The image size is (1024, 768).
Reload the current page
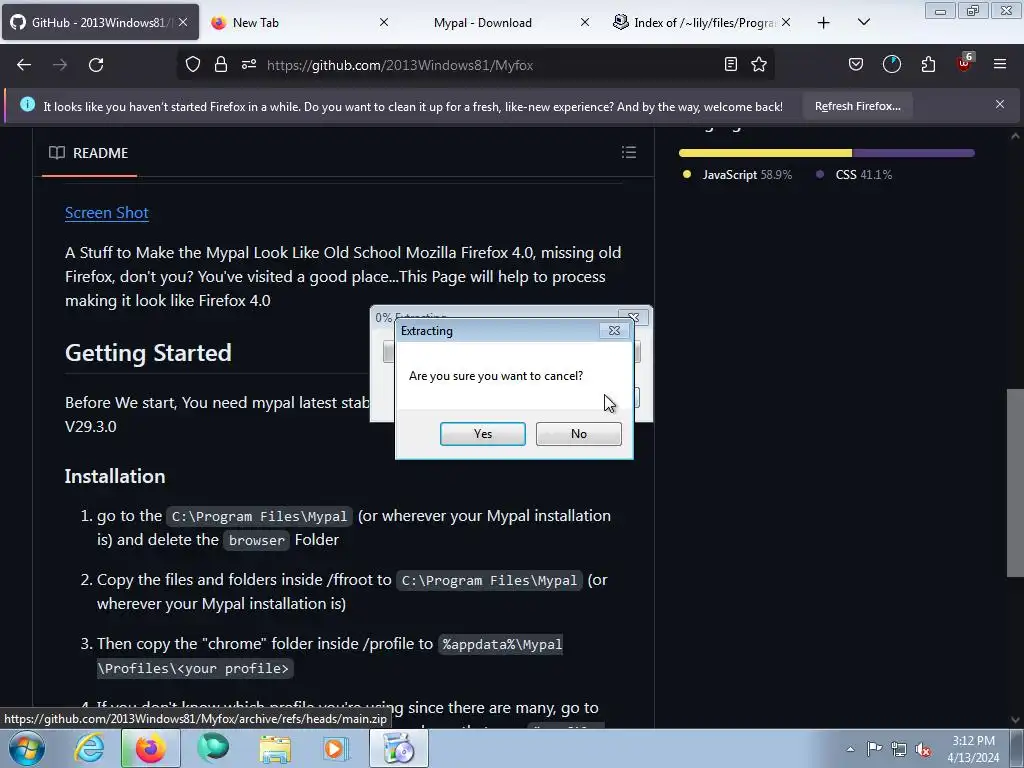click(96, 65)
